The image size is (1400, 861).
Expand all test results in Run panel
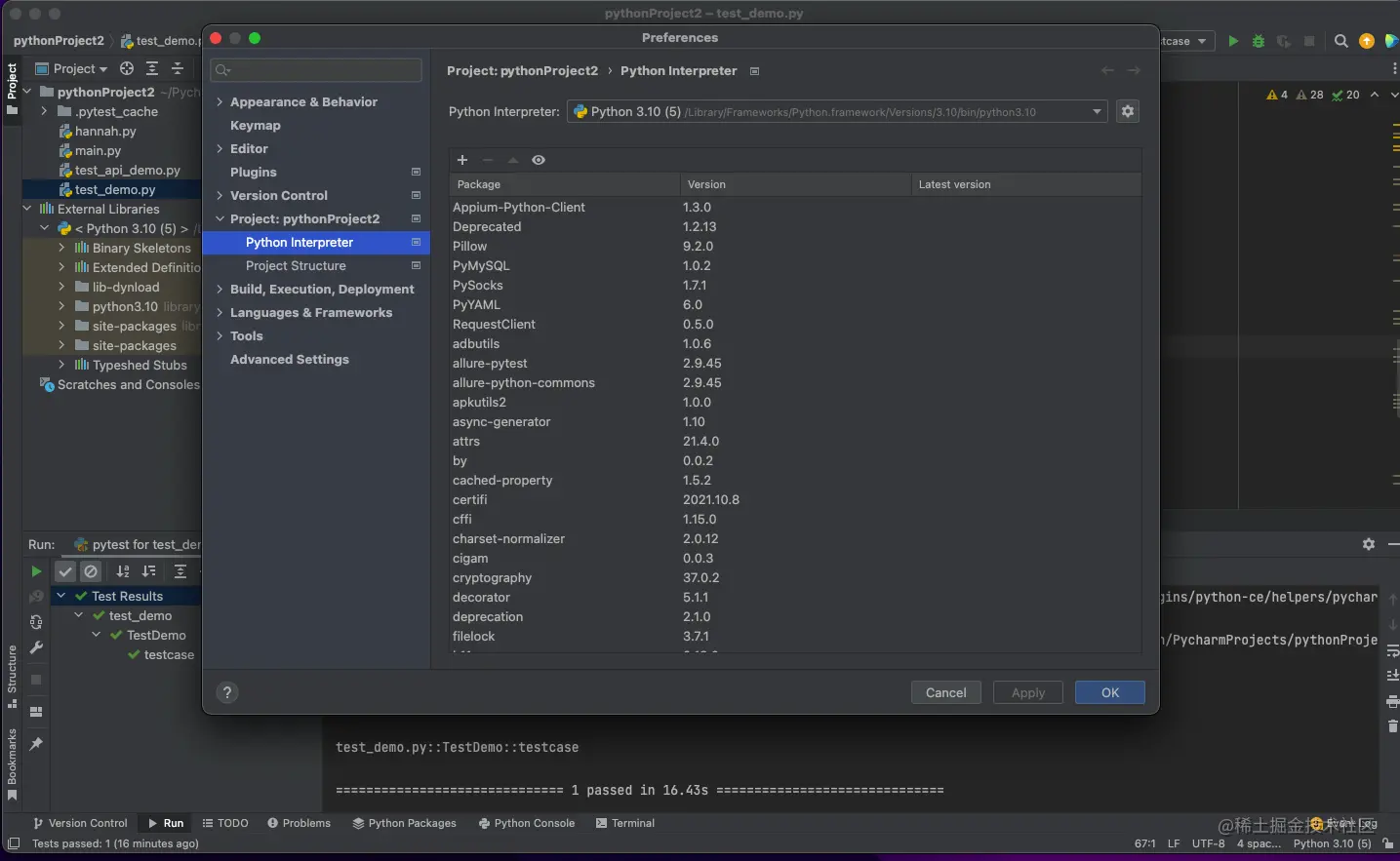tap(180, 571)
